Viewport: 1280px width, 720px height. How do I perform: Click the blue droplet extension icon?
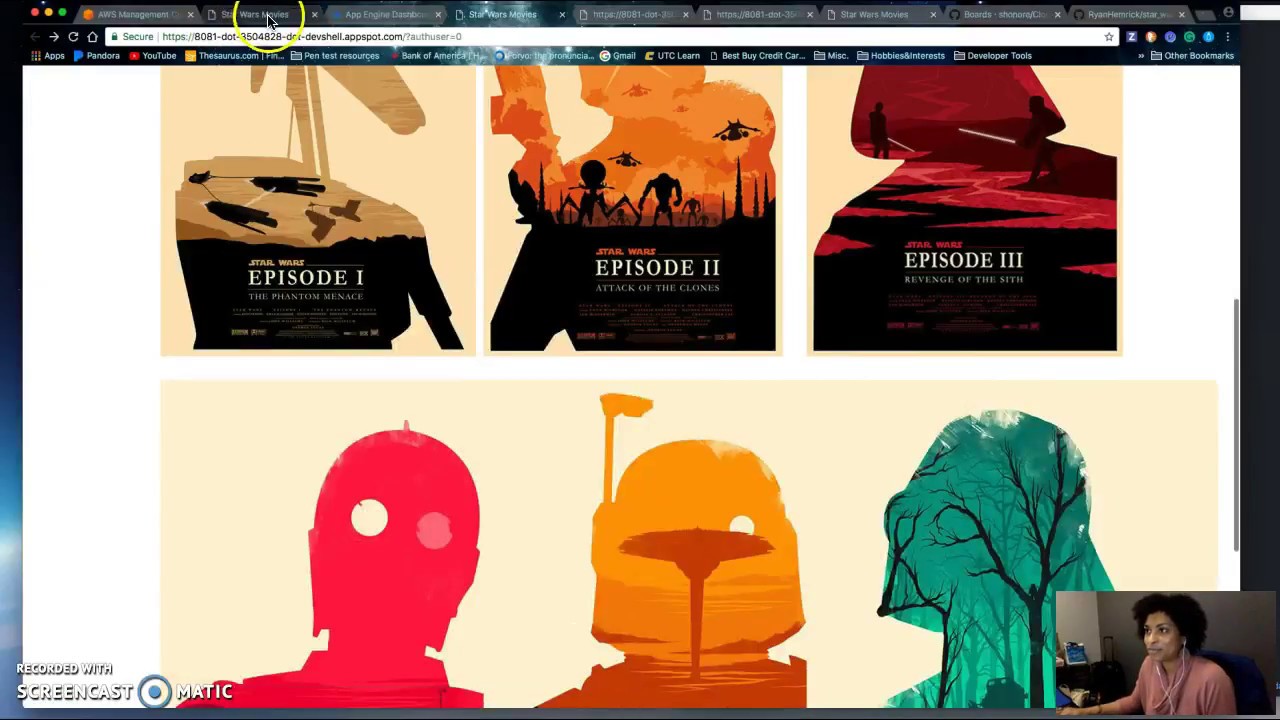tap(1208, 37)
